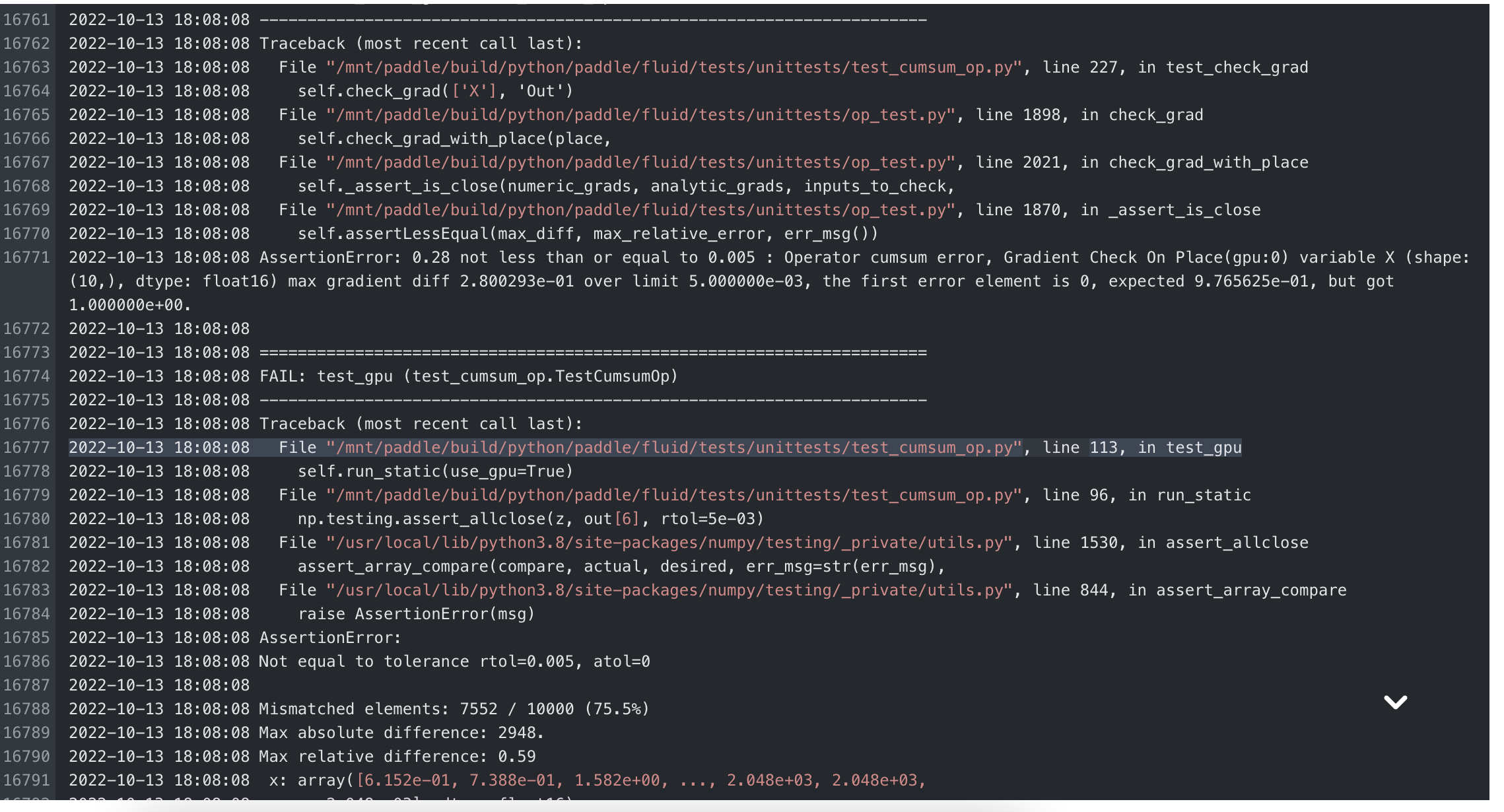Open test_cumsum_op.py path on line 16763
Viewport: 1504px width, 812px height.
pyautogui.click(x=673, y=67)
